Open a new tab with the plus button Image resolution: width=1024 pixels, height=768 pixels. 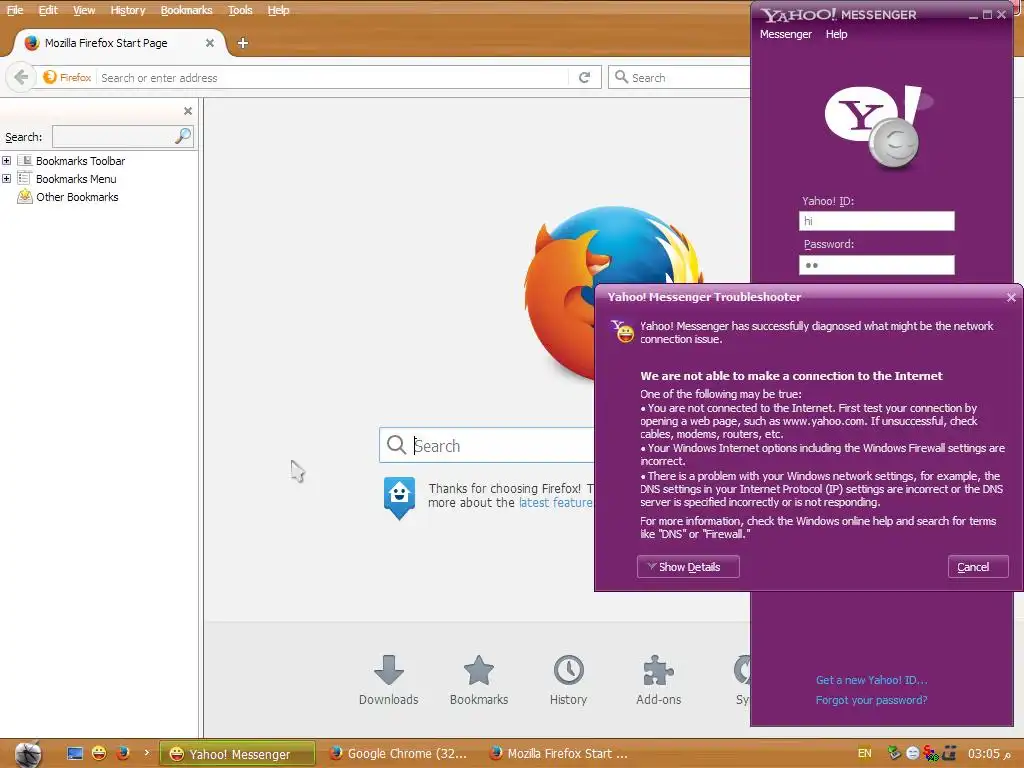coord(242,43)
